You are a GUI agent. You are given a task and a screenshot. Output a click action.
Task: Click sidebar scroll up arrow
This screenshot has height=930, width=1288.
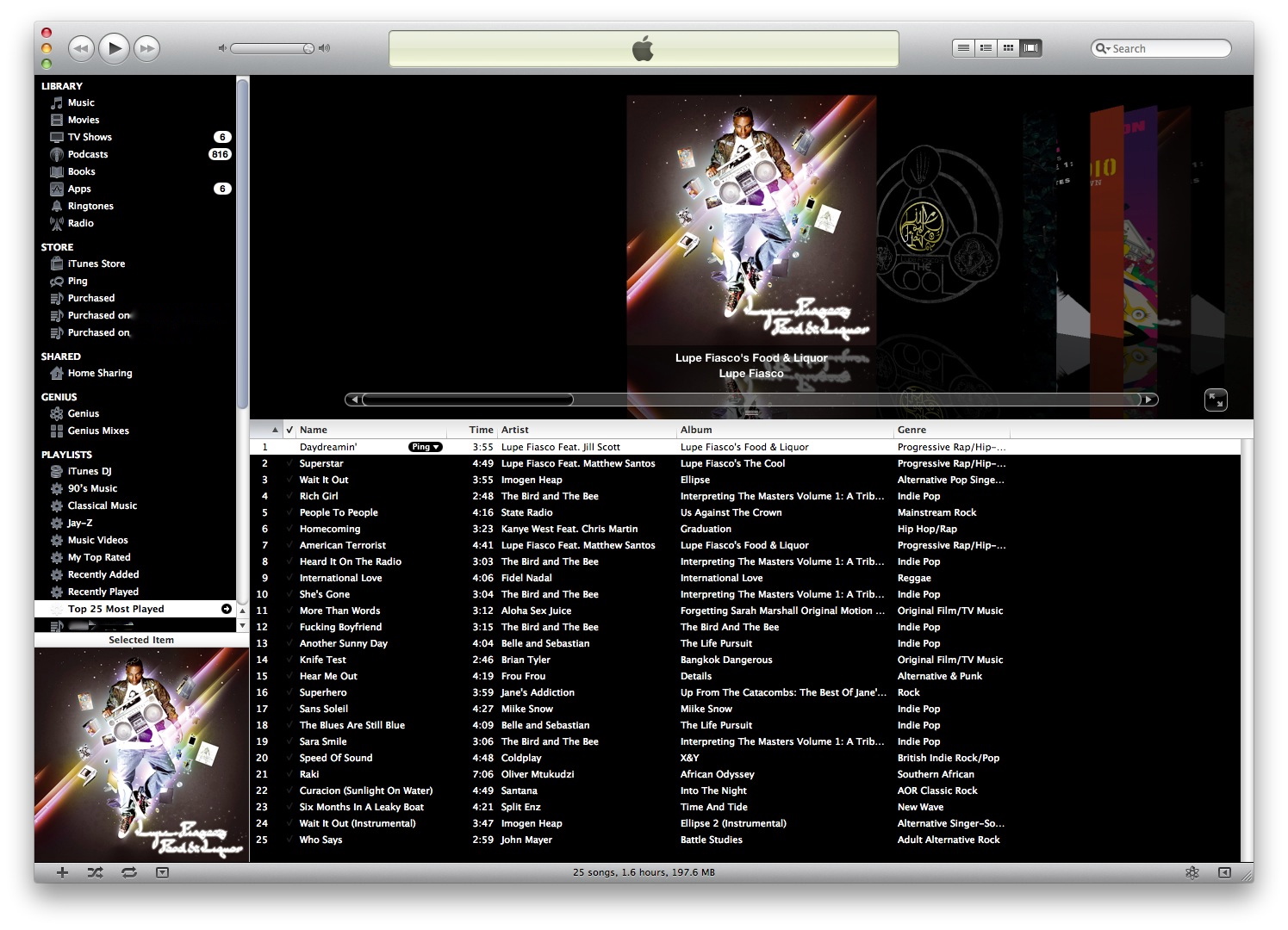click(x=243, y=611)
